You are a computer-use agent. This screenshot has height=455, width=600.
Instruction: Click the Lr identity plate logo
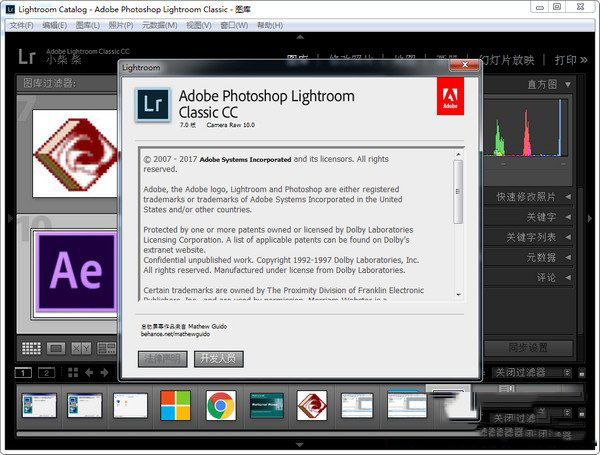tap(27, 57)
